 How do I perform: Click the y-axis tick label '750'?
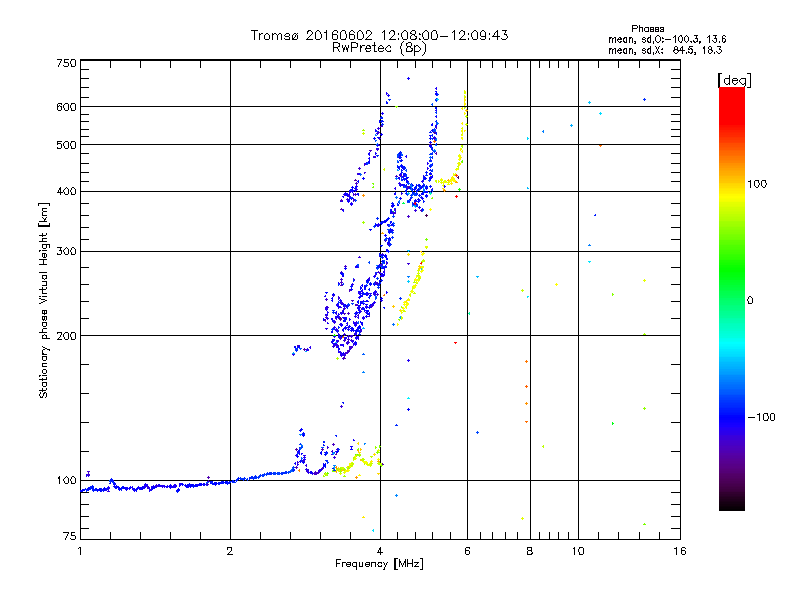click(x=67, y=63)
